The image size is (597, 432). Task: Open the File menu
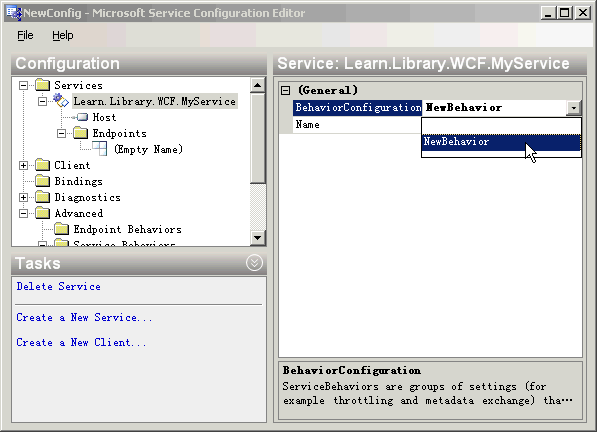25,35
